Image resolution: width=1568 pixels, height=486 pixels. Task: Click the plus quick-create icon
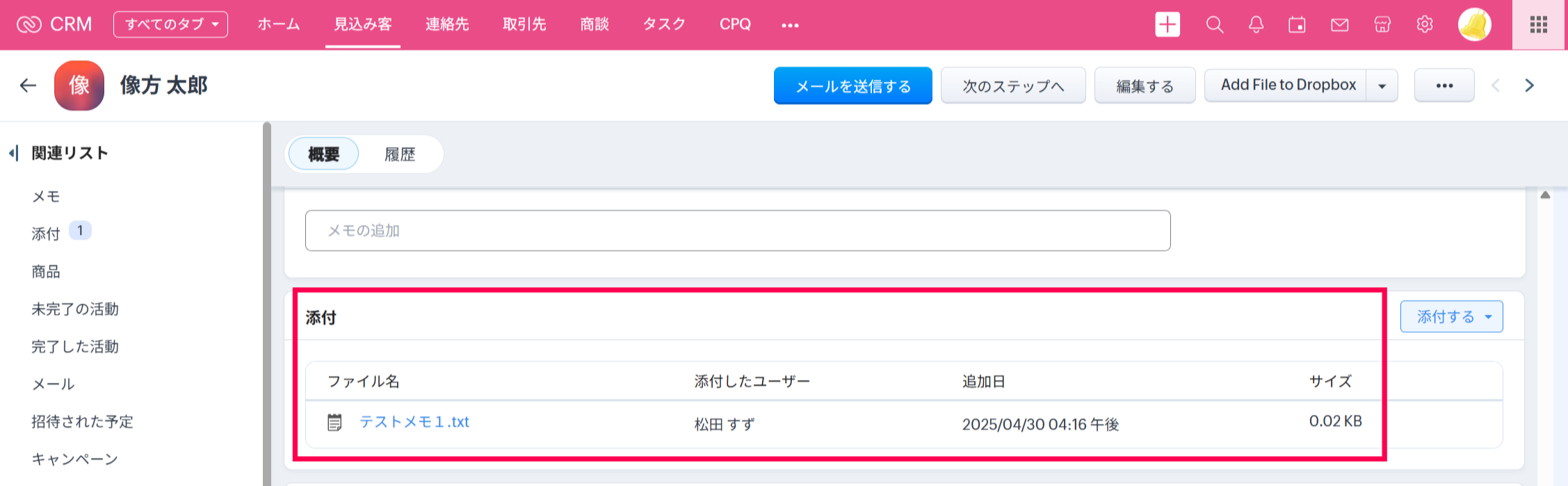pyautogui.click(x=1167, y=25)
